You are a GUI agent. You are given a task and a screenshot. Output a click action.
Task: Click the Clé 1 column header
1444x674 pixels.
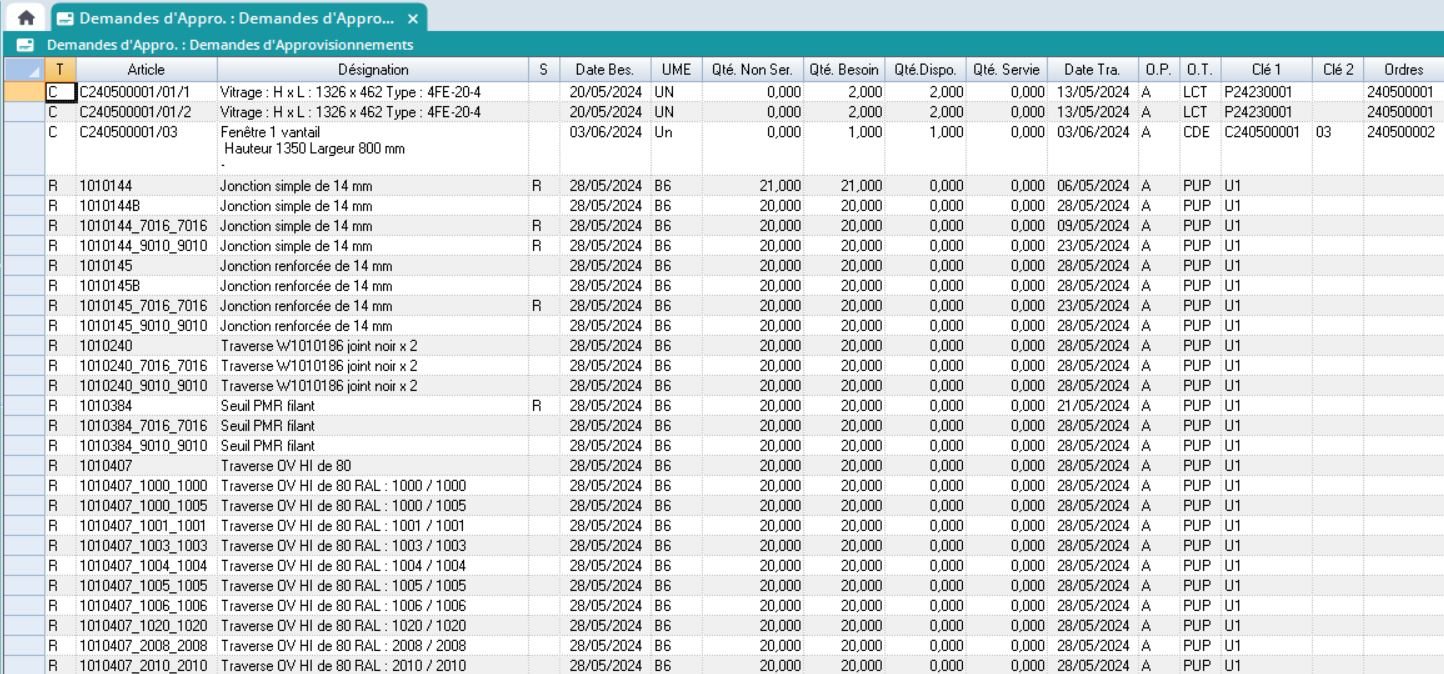coord(1266,70)
